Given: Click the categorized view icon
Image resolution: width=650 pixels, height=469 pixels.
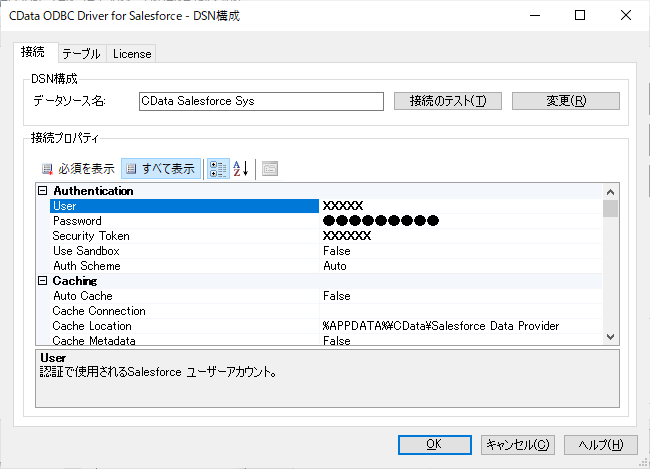Looking at the screenshot, I should click(x=218, y=169).
